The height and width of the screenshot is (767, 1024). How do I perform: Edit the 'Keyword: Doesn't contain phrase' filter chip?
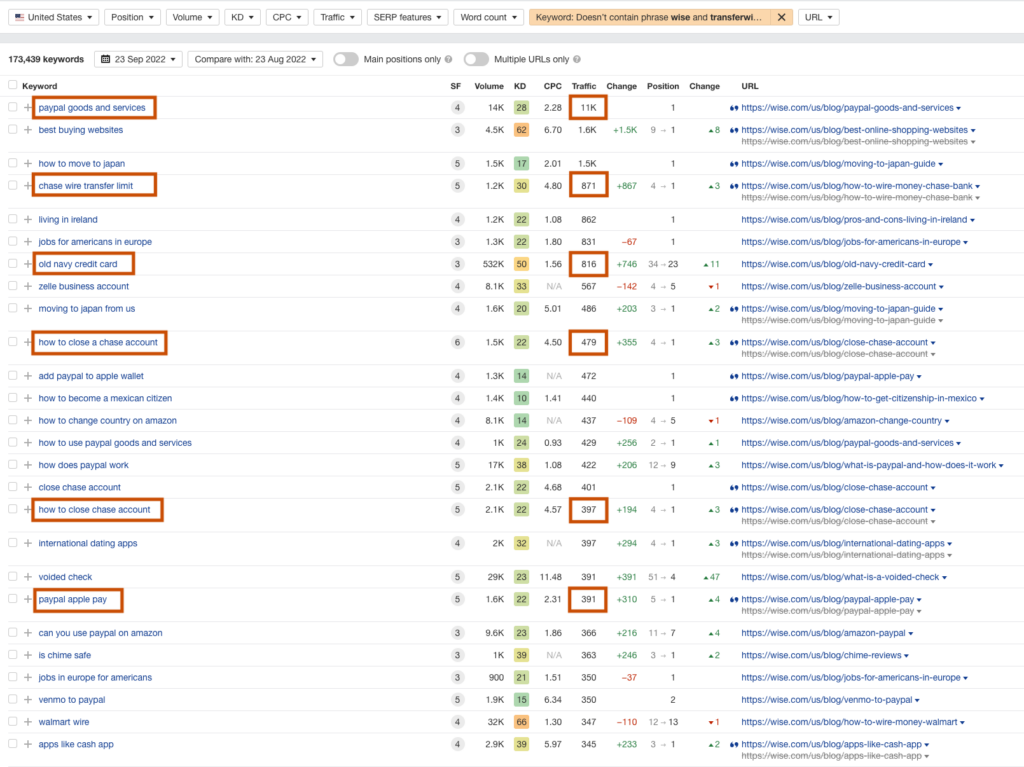tap(648, 18)
